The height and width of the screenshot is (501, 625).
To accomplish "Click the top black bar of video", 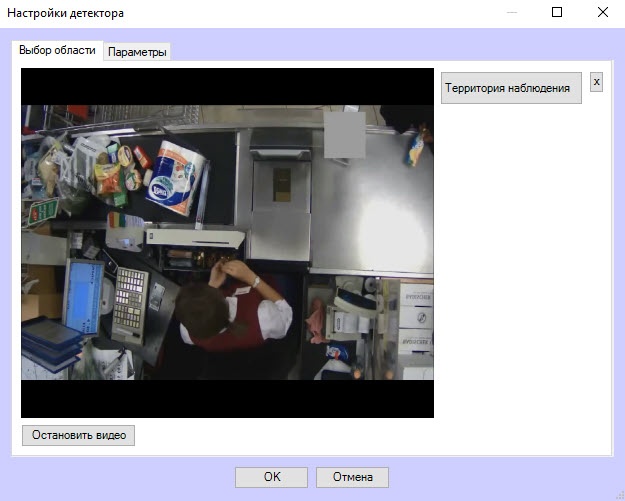I will 227,86.
